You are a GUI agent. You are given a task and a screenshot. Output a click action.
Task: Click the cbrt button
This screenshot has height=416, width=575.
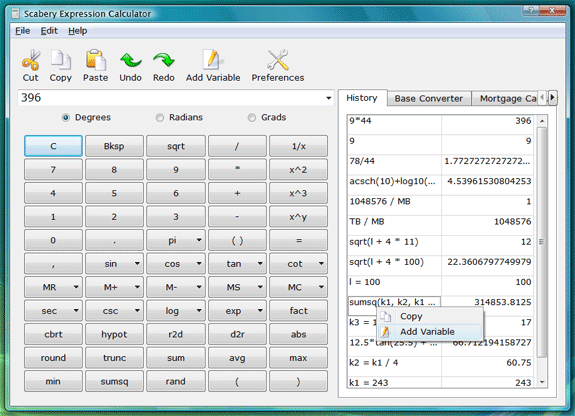tap(53, 334)
